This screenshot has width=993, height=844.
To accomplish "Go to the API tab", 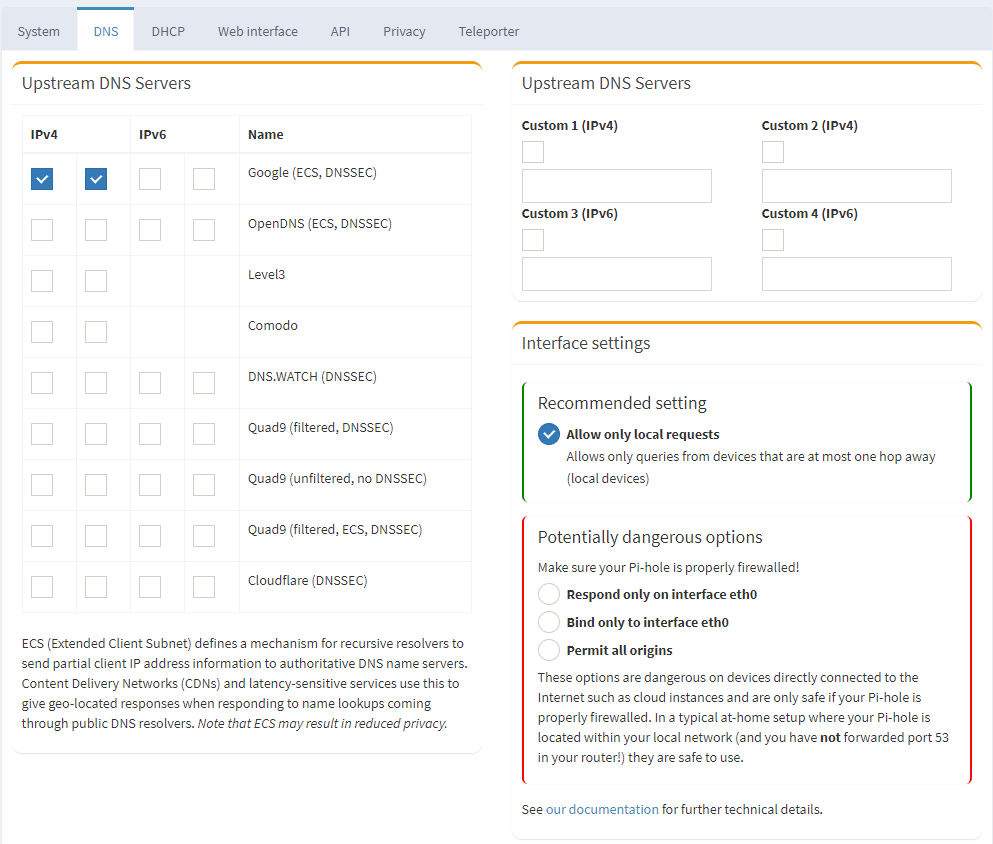I will [340, 31].
